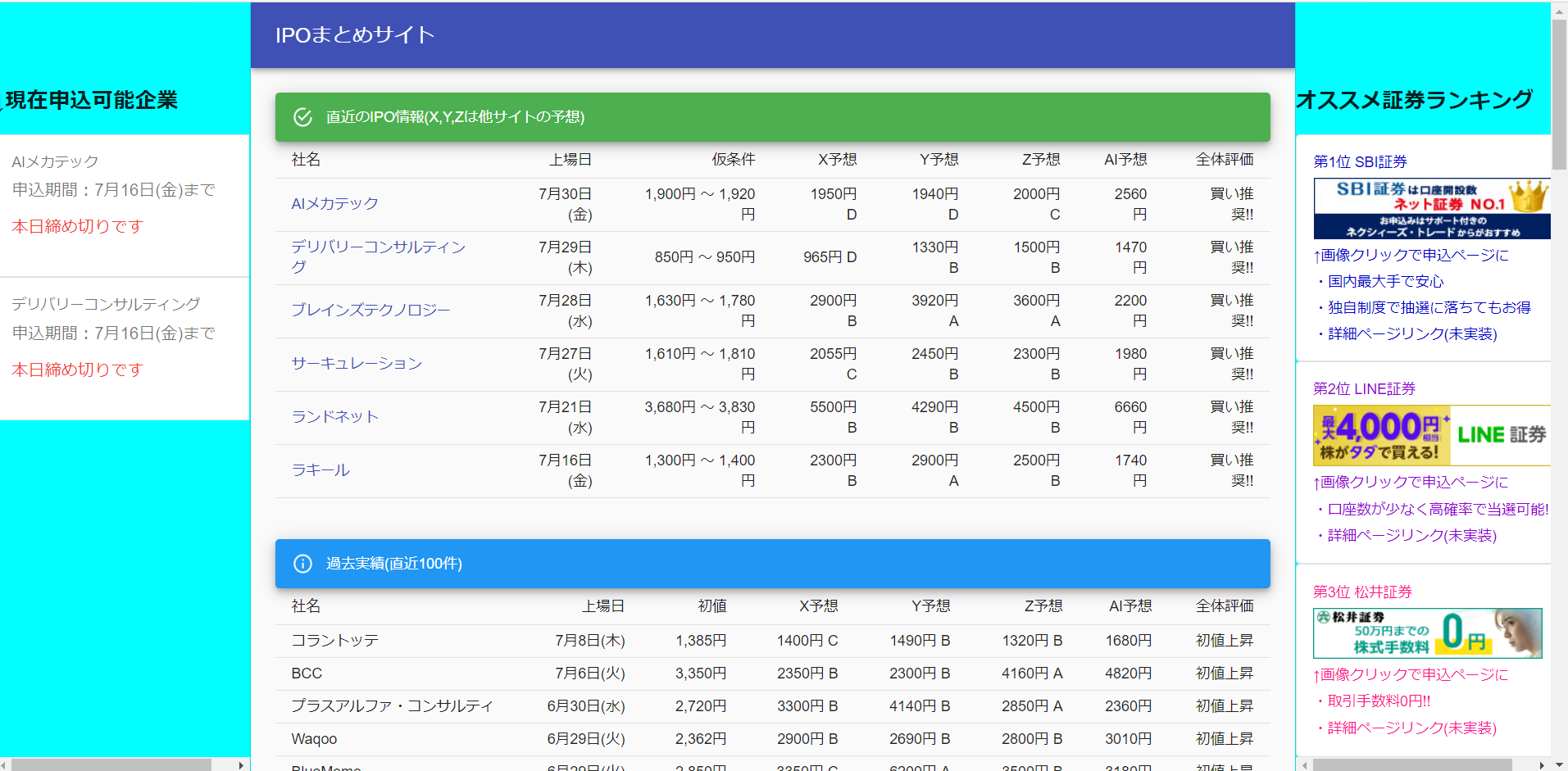Click the page vertical scrollbar up arrow
The image size is (1568, 771).
point(1559,11)
